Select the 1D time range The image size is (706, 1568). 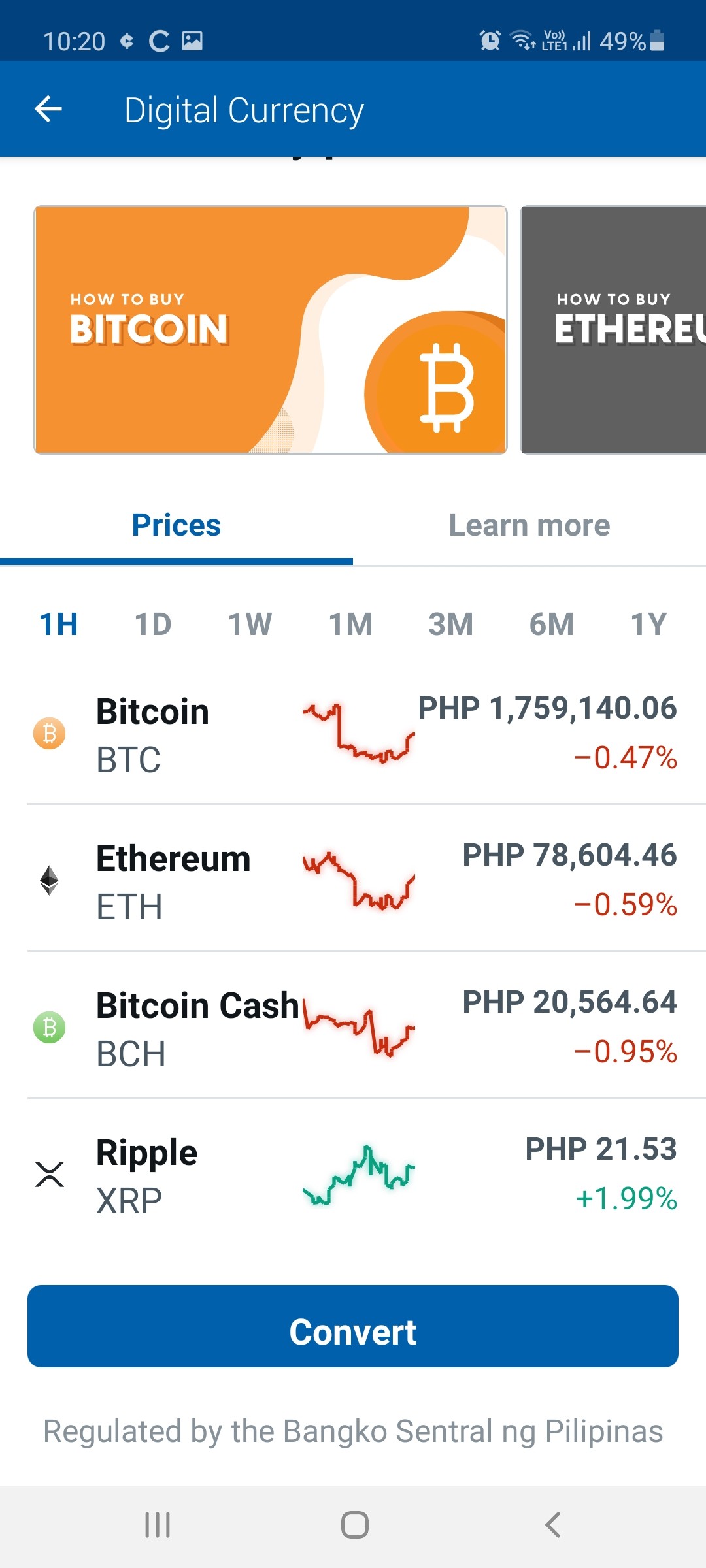[153, 624]
